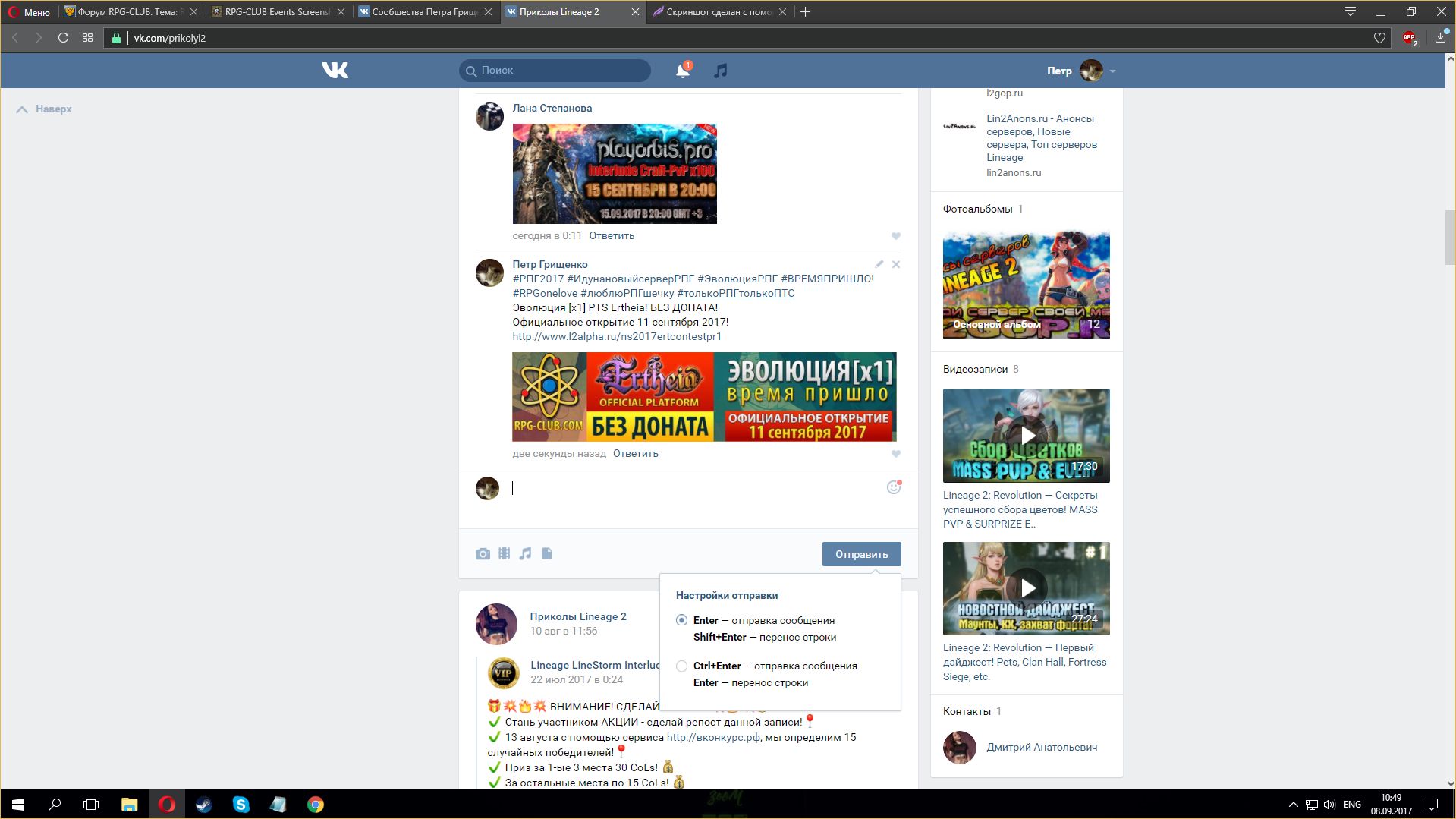Screen dimensions: 1456x819
Task: Open the вконкурс.рф link
Action: [x=713, y=737]
